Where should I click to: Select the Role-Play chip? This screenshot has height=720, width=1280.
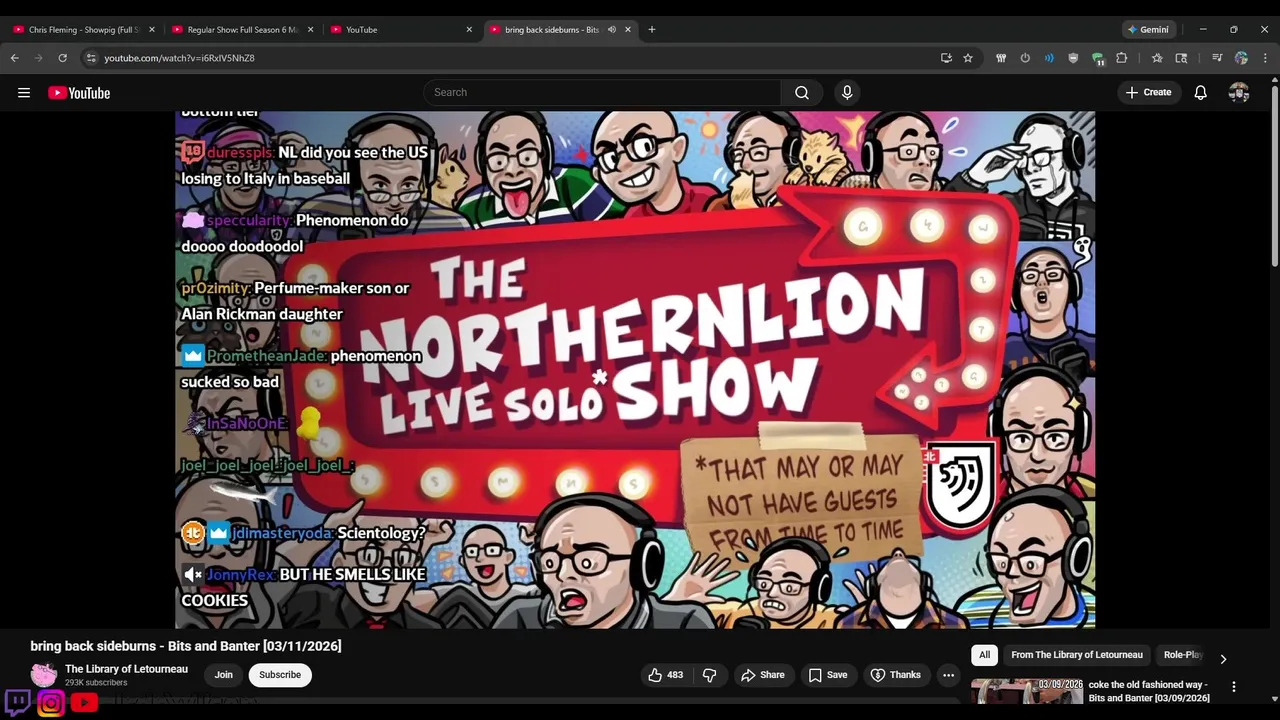point(1183,655)
